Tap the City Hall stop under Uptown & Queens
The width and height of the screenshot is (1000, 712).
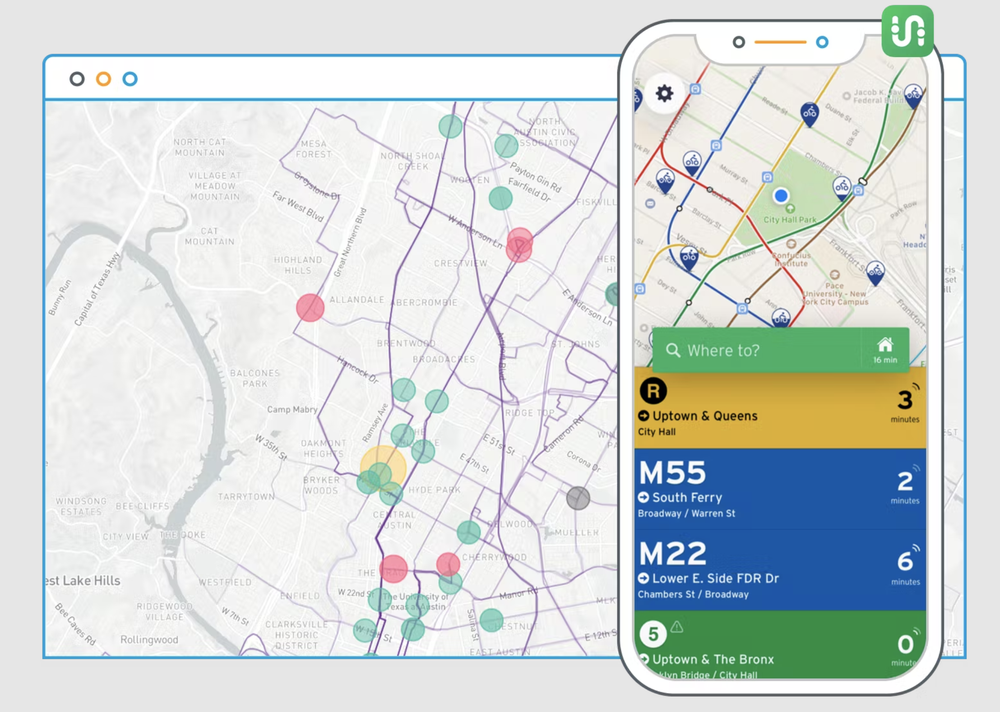click(657, 432)
